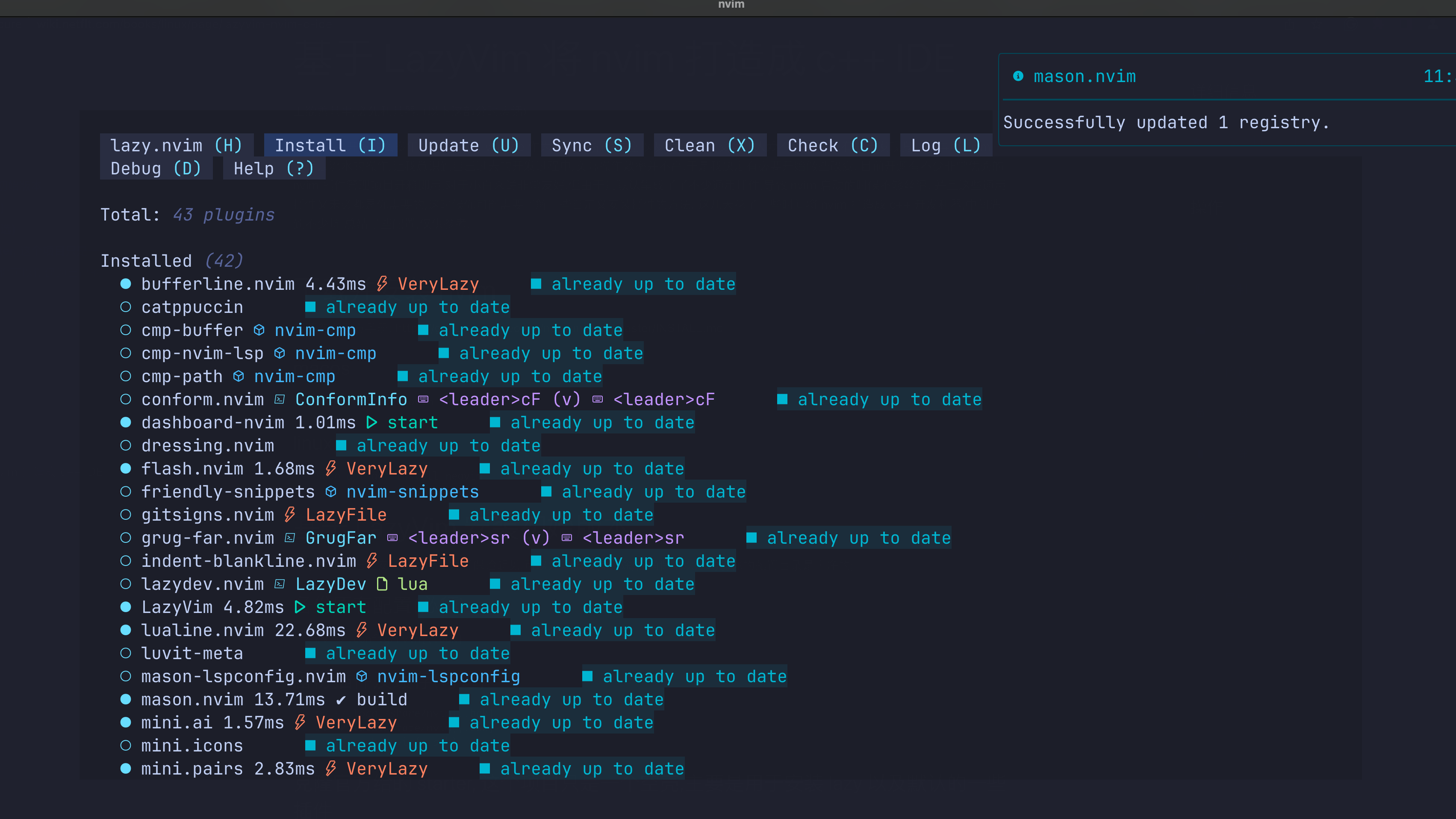
Task: Click the lightning icon in the lualine.nvim row
Action: click(362, 630)
